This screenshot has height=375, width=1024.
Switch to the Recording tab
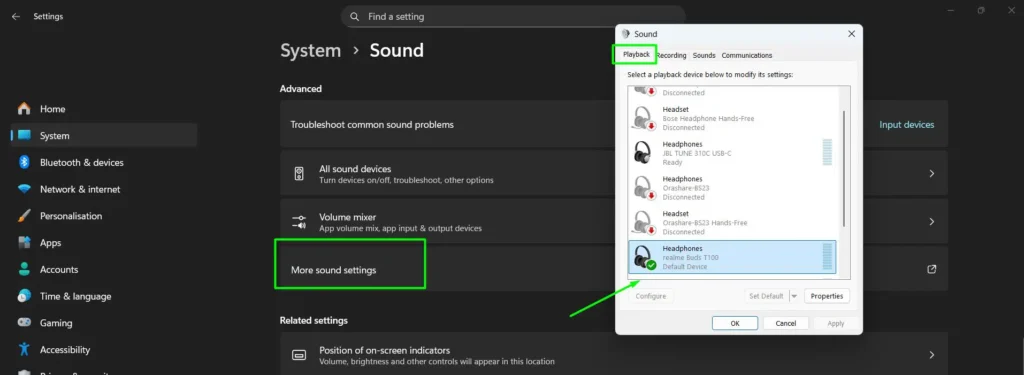671,56
